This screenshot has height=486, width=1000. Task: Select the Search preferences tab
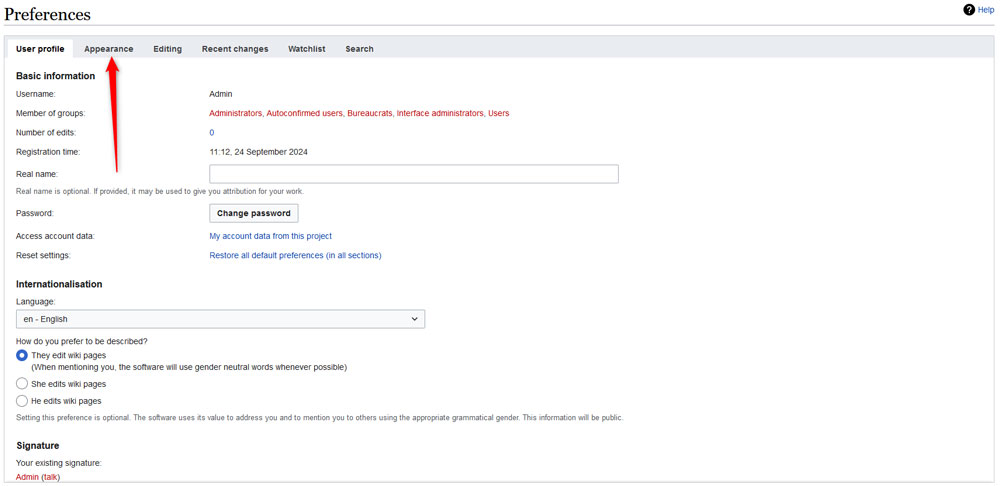[359, 49]
